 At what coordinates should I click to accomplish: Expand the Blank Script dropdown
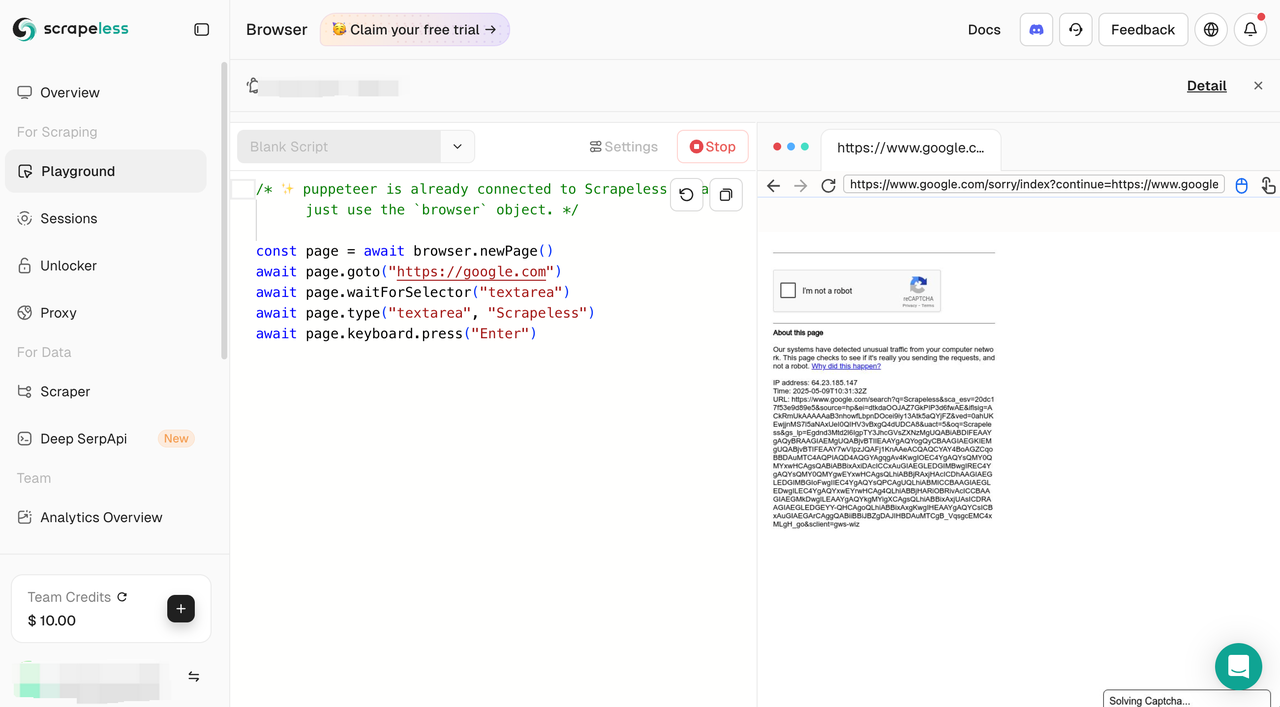tap(356, 146)
